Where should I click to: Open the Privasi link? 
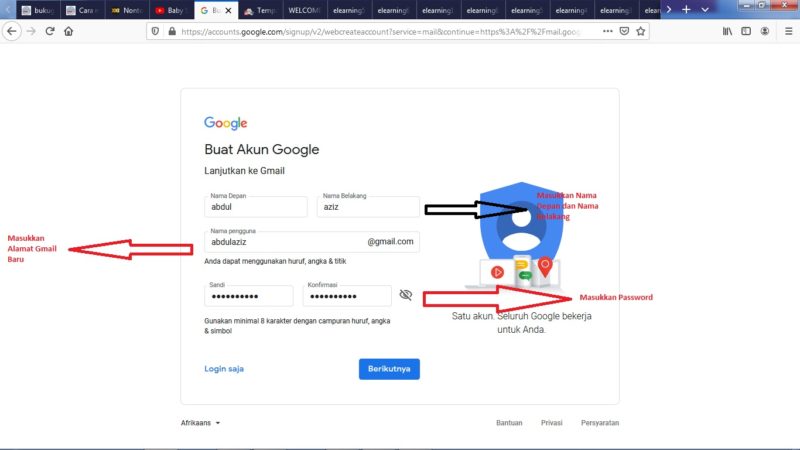click(552, 422)
